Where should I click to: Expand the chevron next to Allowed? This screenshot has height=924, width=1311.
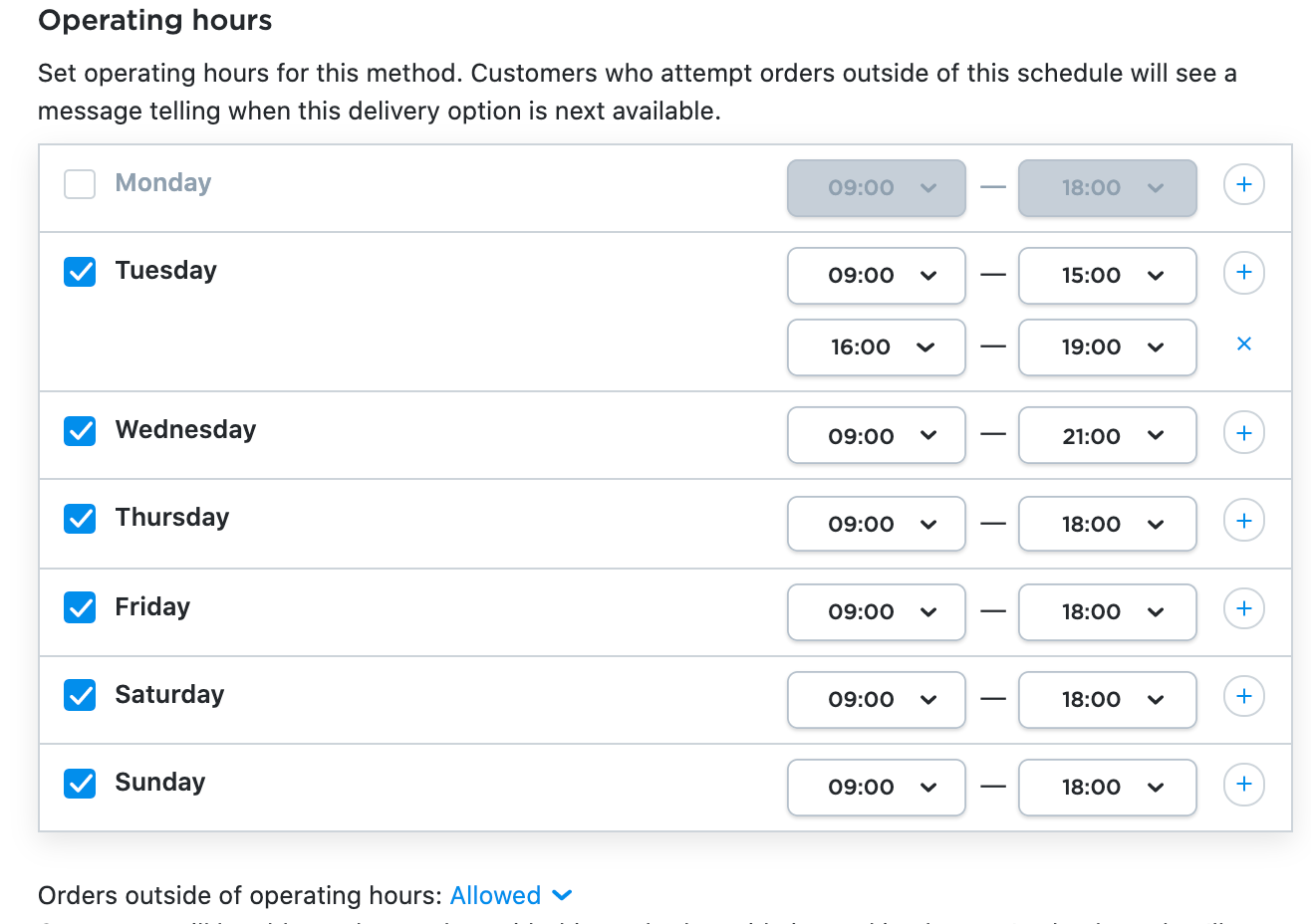point(563,896)
